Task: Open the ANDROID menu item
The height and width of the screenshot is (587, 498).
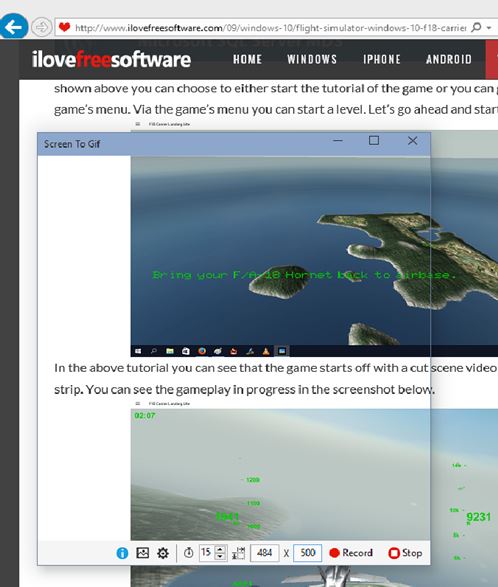Action: tap(449, 59)
